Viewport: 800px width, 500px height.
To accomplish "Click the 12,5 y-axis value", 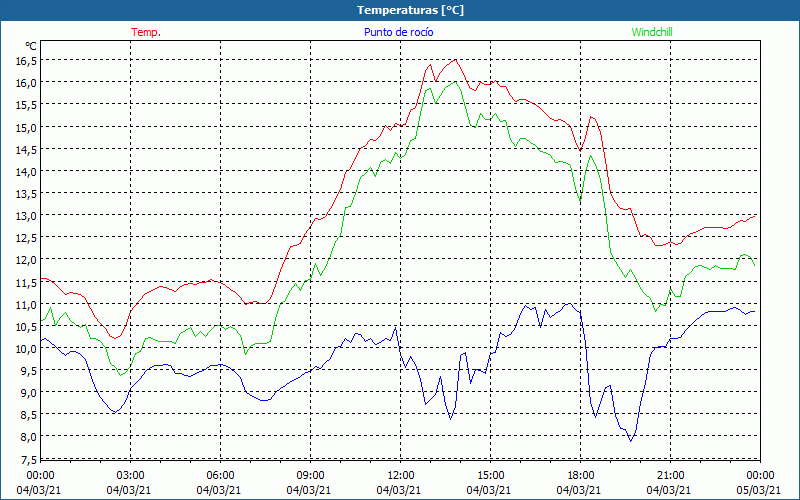I will 26,238.
